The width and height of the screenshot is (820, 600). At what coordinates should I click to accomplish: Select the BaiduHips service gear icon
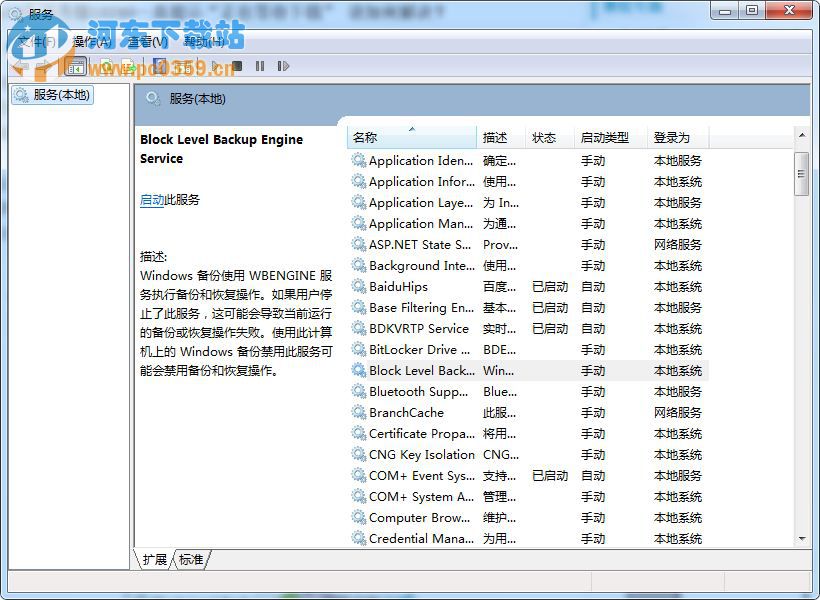[x=357, y=287]
